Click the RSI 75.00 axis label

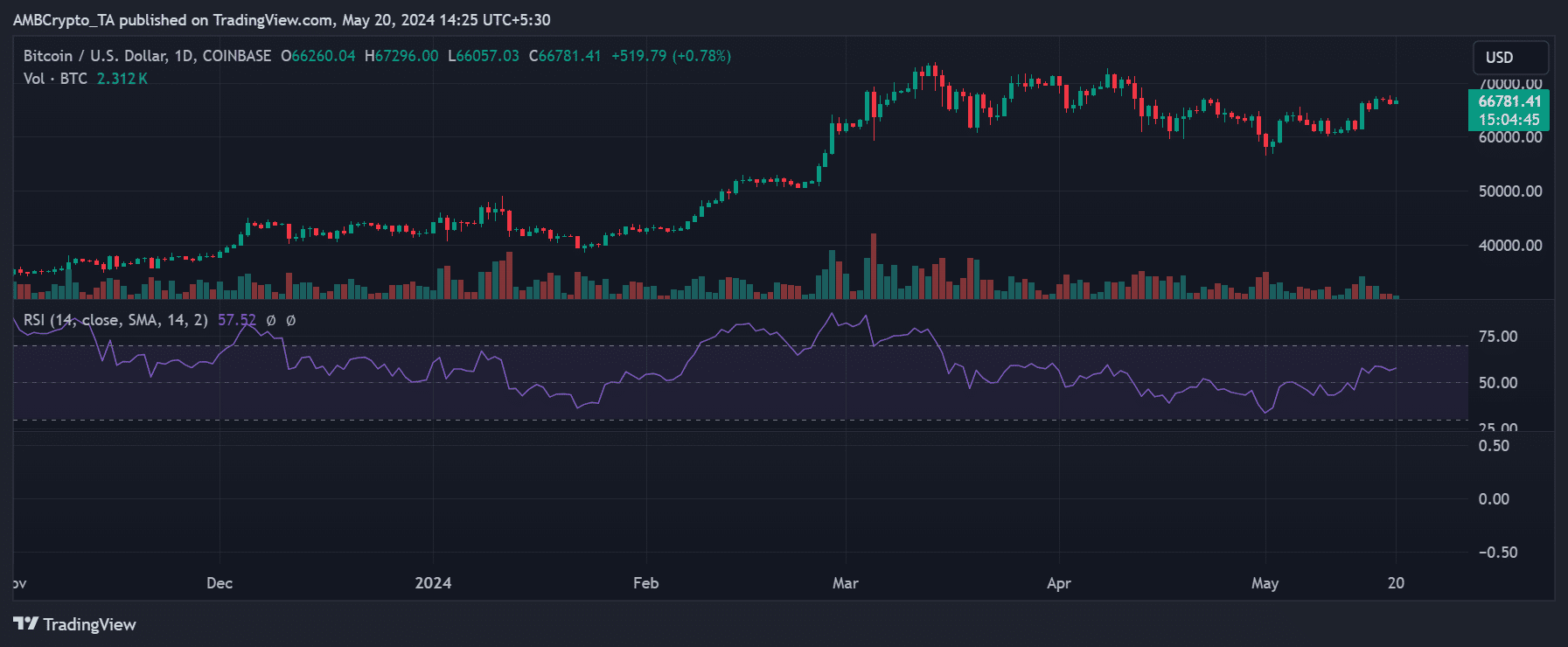(1498, 337)
